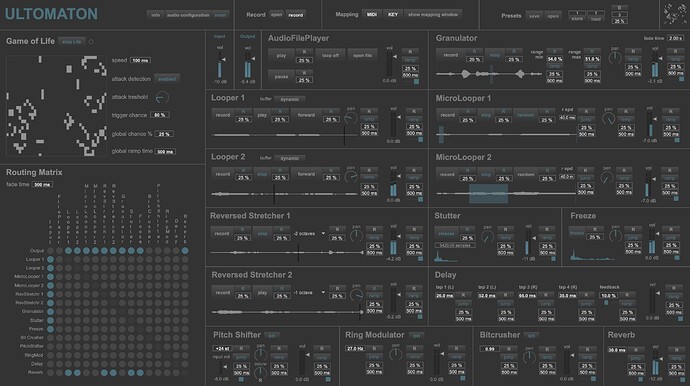This screenshot has height=386, width=690.
Task: Click the Looper 2 pan knob
Action: click(351, 176)
